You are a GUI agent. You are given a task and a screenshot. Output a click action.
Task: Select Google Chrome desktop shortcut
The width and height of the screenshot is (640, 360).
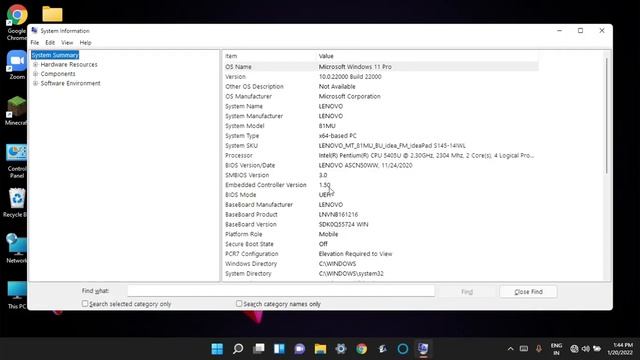pyautogui.click(x=17, y=22)
